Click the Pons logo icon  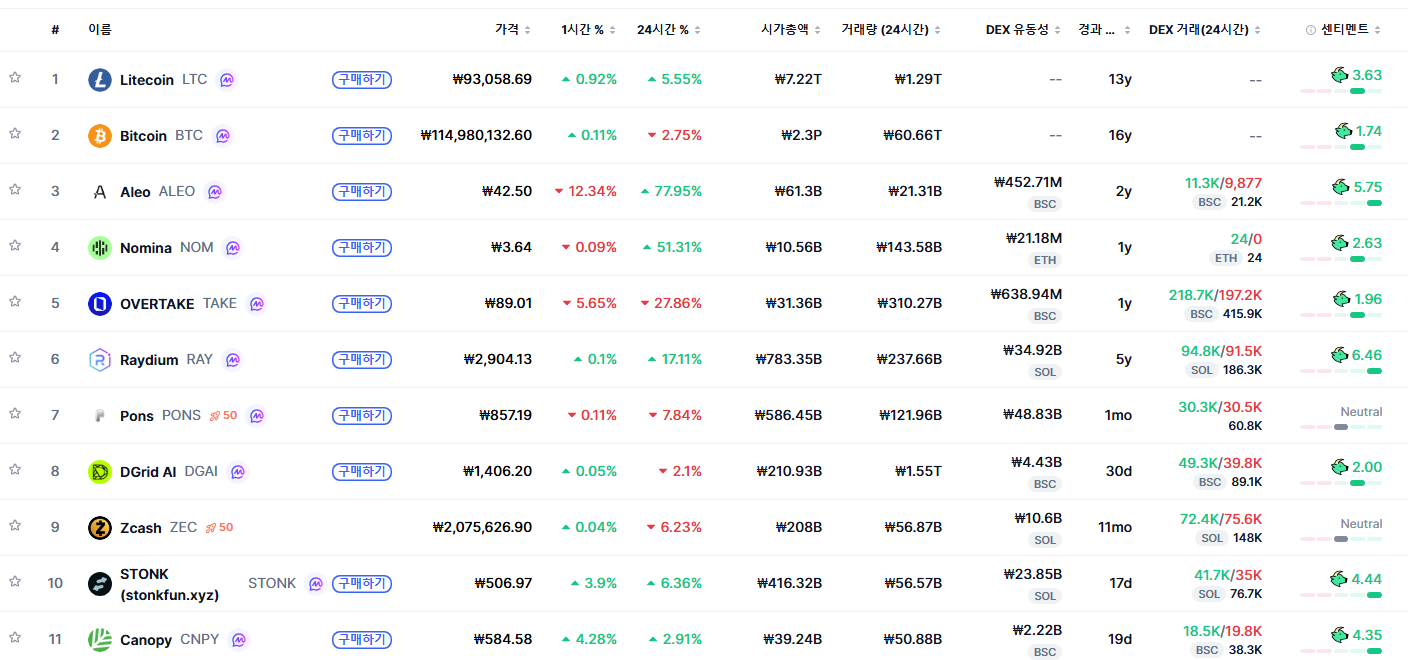[x=100, y=416]
